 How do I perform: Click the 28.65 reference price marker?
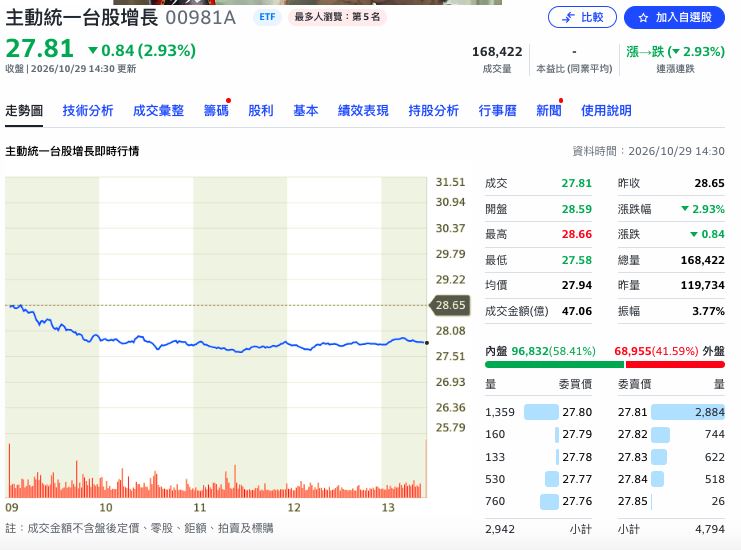click(x=449, y=305)
